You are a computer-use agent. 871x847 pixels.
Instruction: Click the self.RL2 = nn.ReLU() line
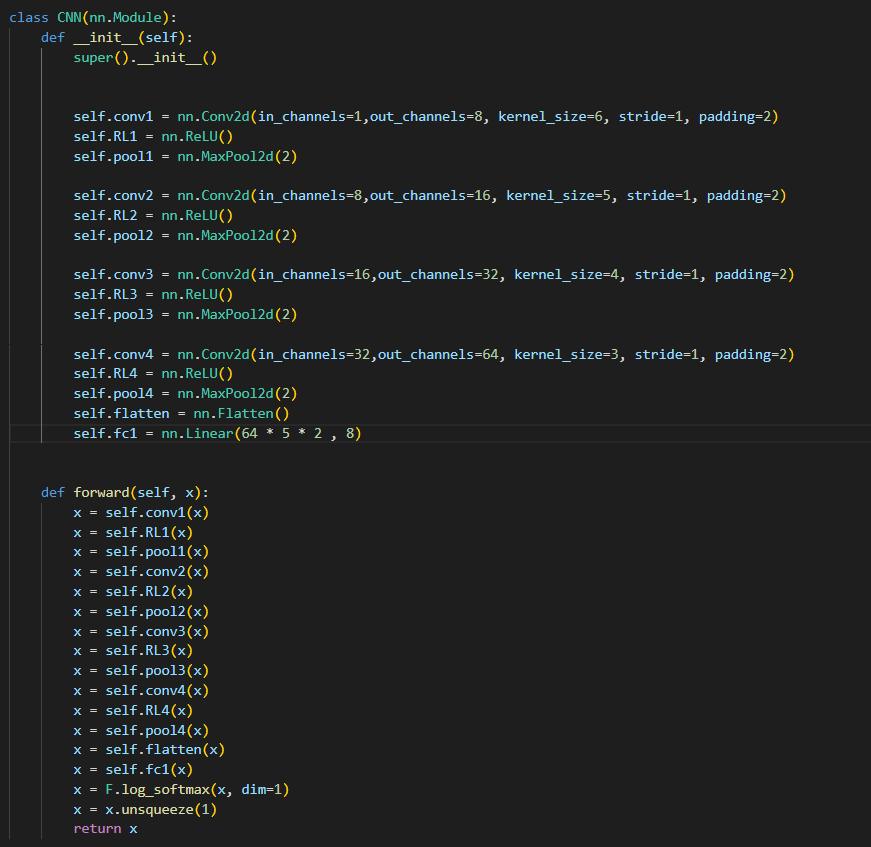tap(153, 215)
